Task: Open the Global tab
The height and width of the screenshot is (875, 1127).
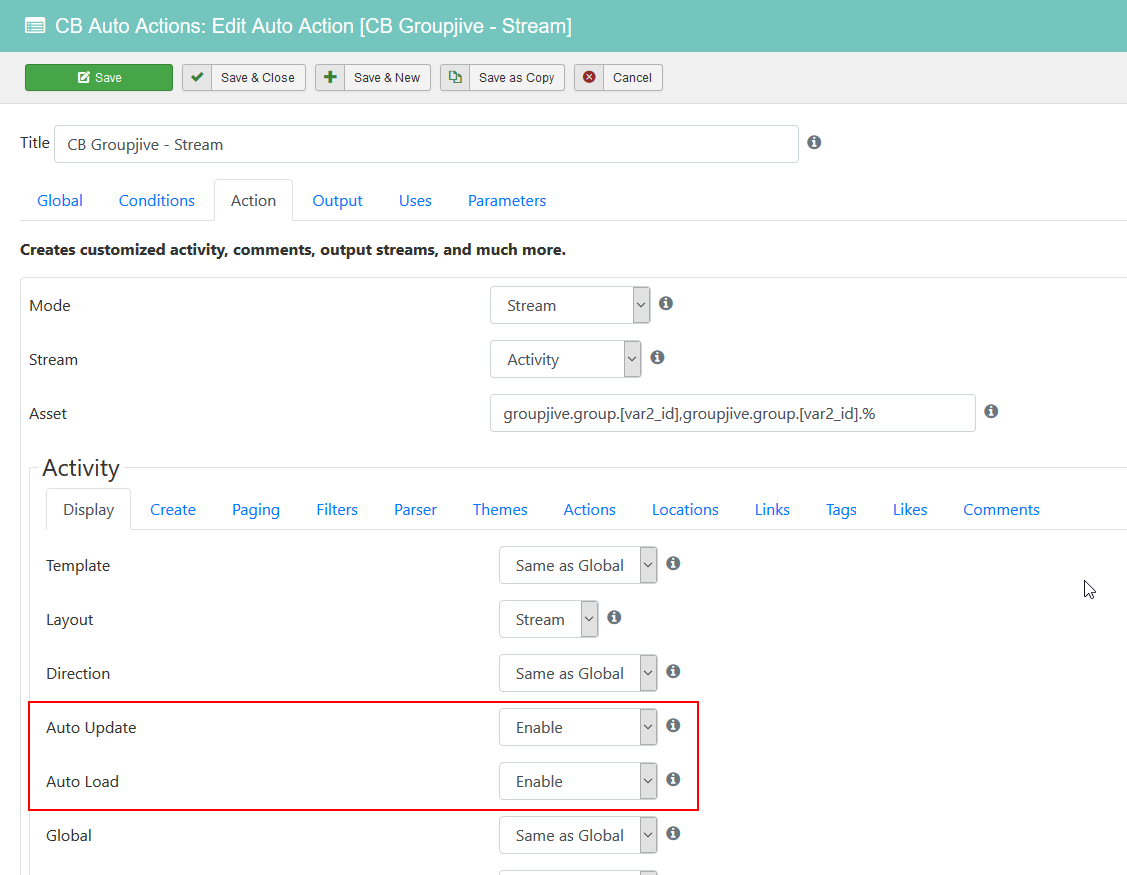Action: coord(60,201)
